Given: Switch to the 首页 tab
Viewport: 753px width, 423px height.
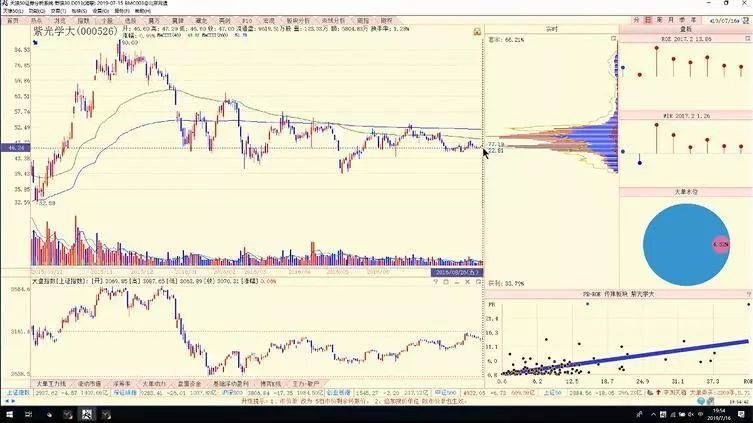Looking at the screenshot, I should (x=12, y=21).
